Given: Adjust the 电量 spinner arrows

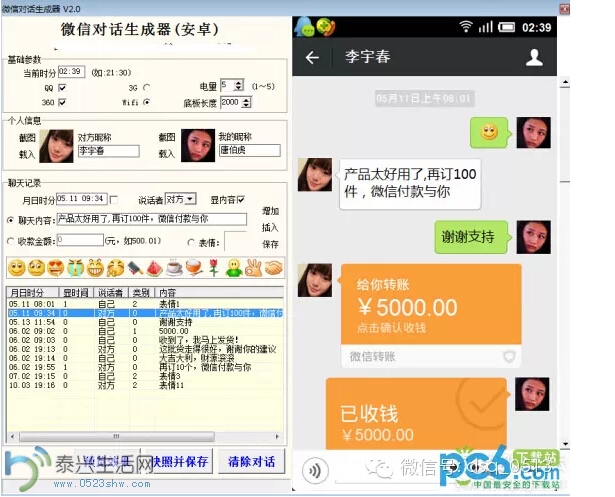Looking at the screenshot, I should coord(239,86).
